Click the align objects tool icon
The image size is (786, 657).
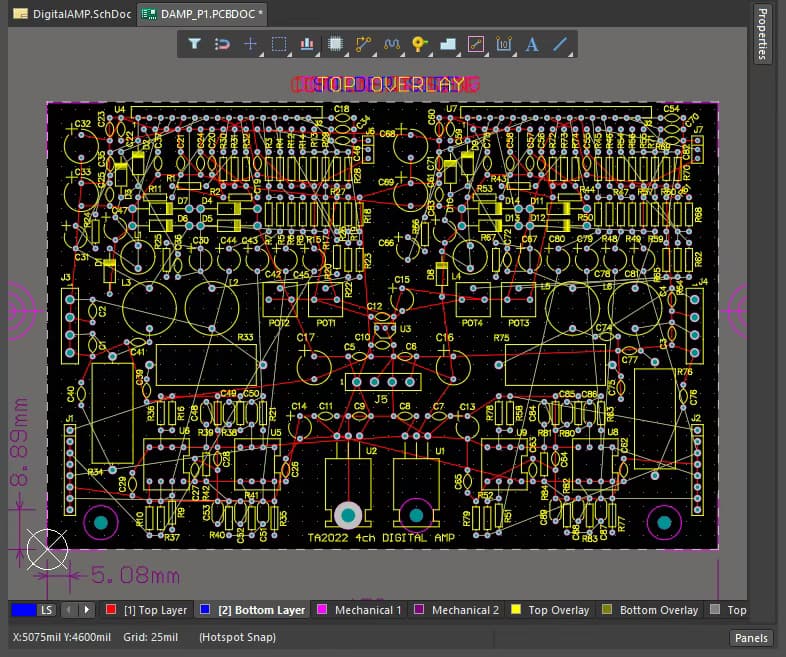(x=307, y=44)
